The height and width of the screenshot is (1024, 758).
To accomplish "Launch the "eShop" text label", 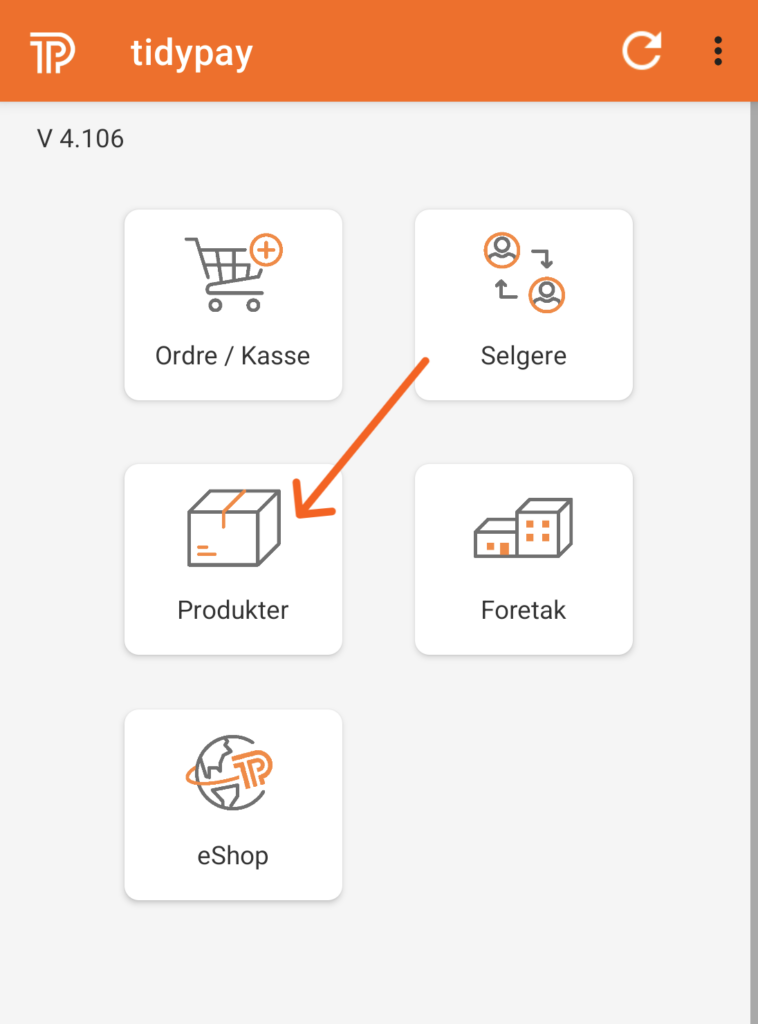I will pyautogui.click(x=232, y=855).
